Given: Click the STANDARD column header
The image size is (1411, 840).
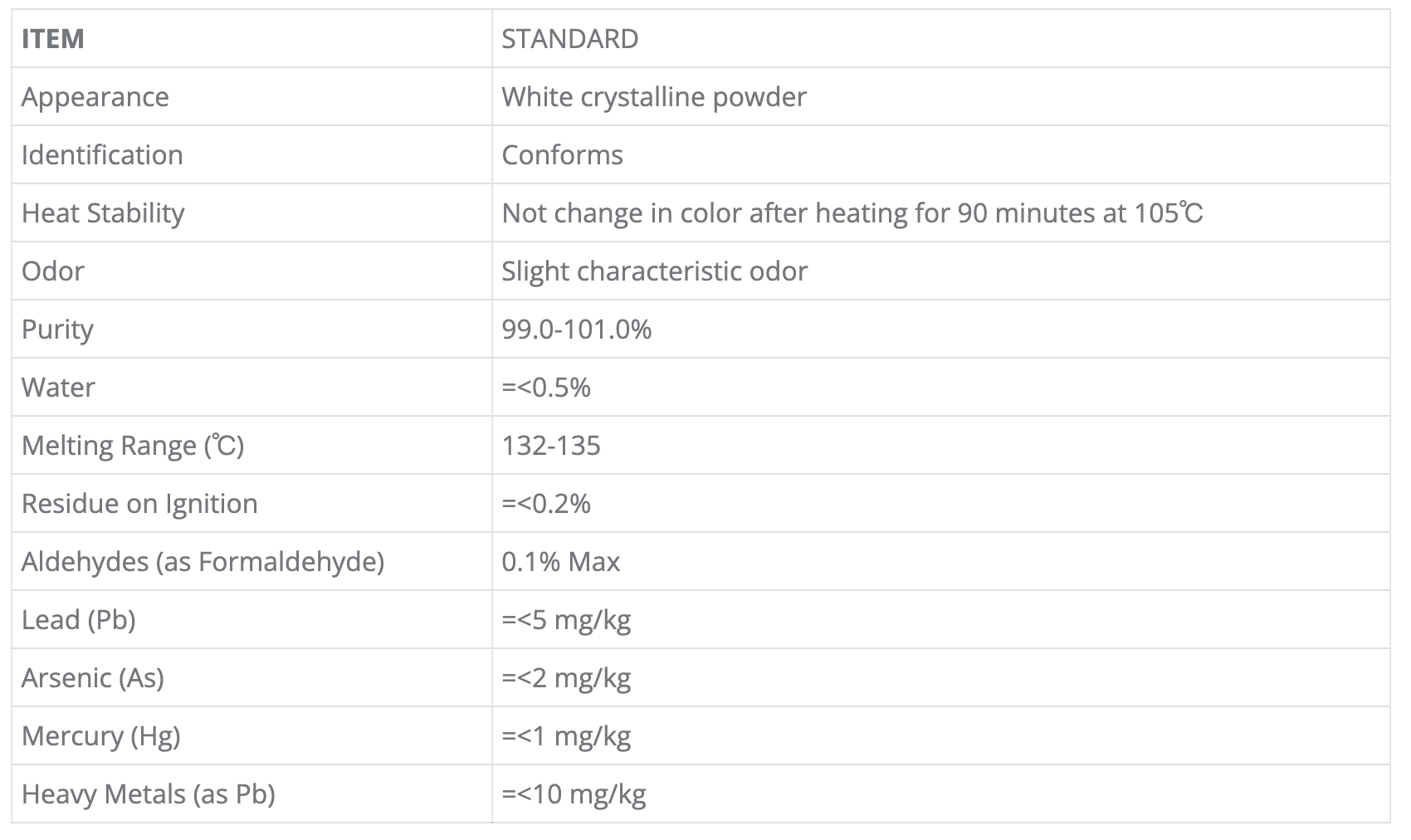Looking at the screenshot, I should (569, 39).
